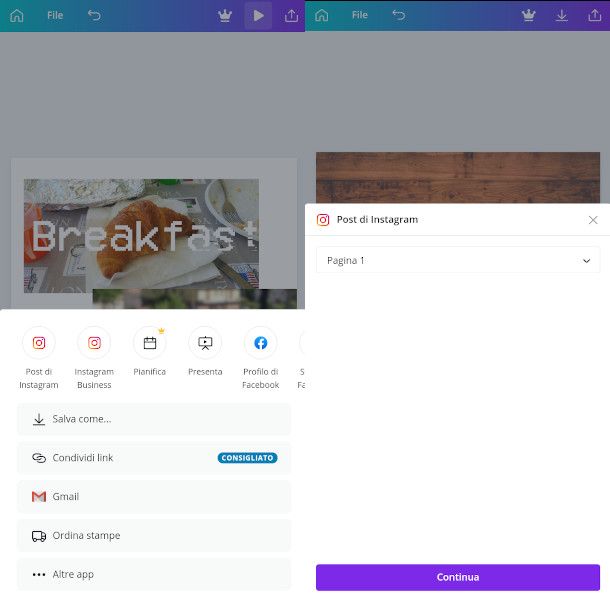Go to home in left screen
The height and width of the screenshot is (600, 610).
pos(17,16)
